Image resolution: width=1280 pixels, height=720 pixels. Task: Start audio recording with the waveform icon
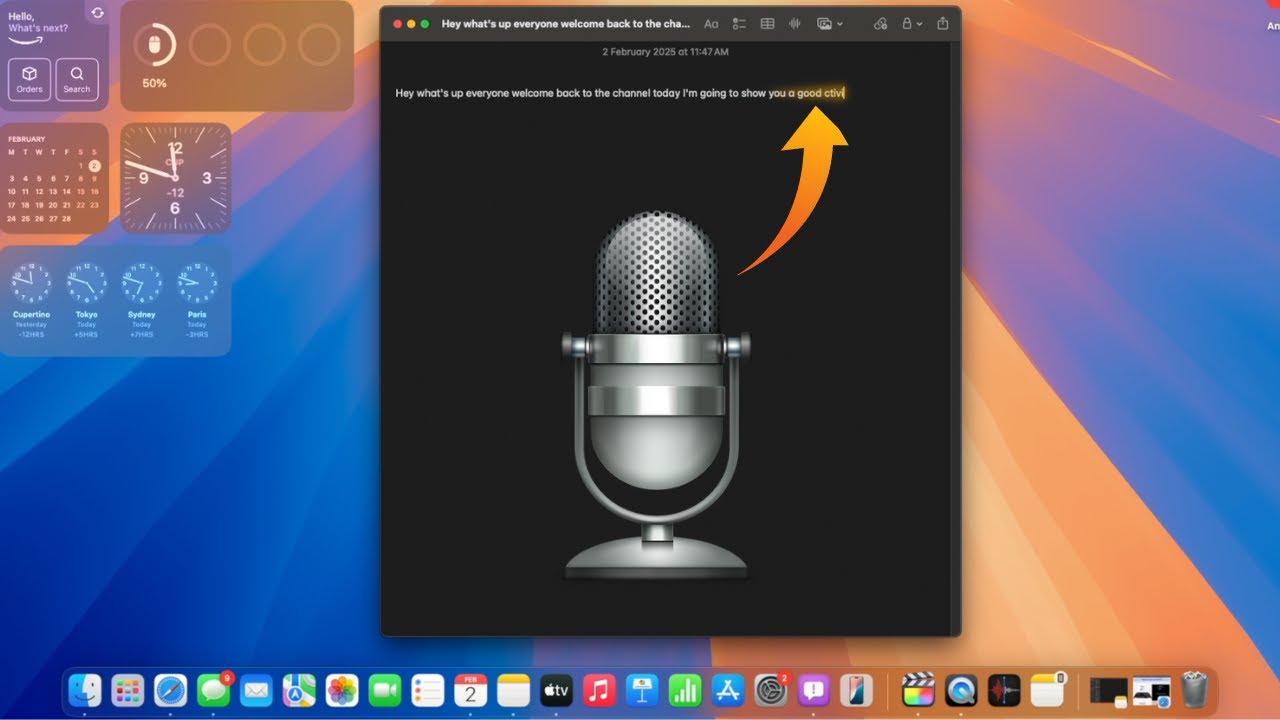point(796,23)
